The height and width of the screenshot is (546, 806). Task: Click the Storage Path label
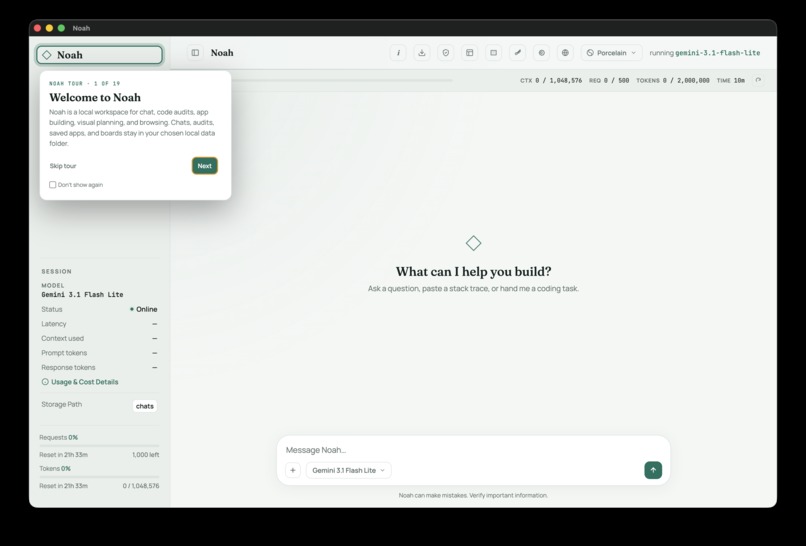coord(62,404)
